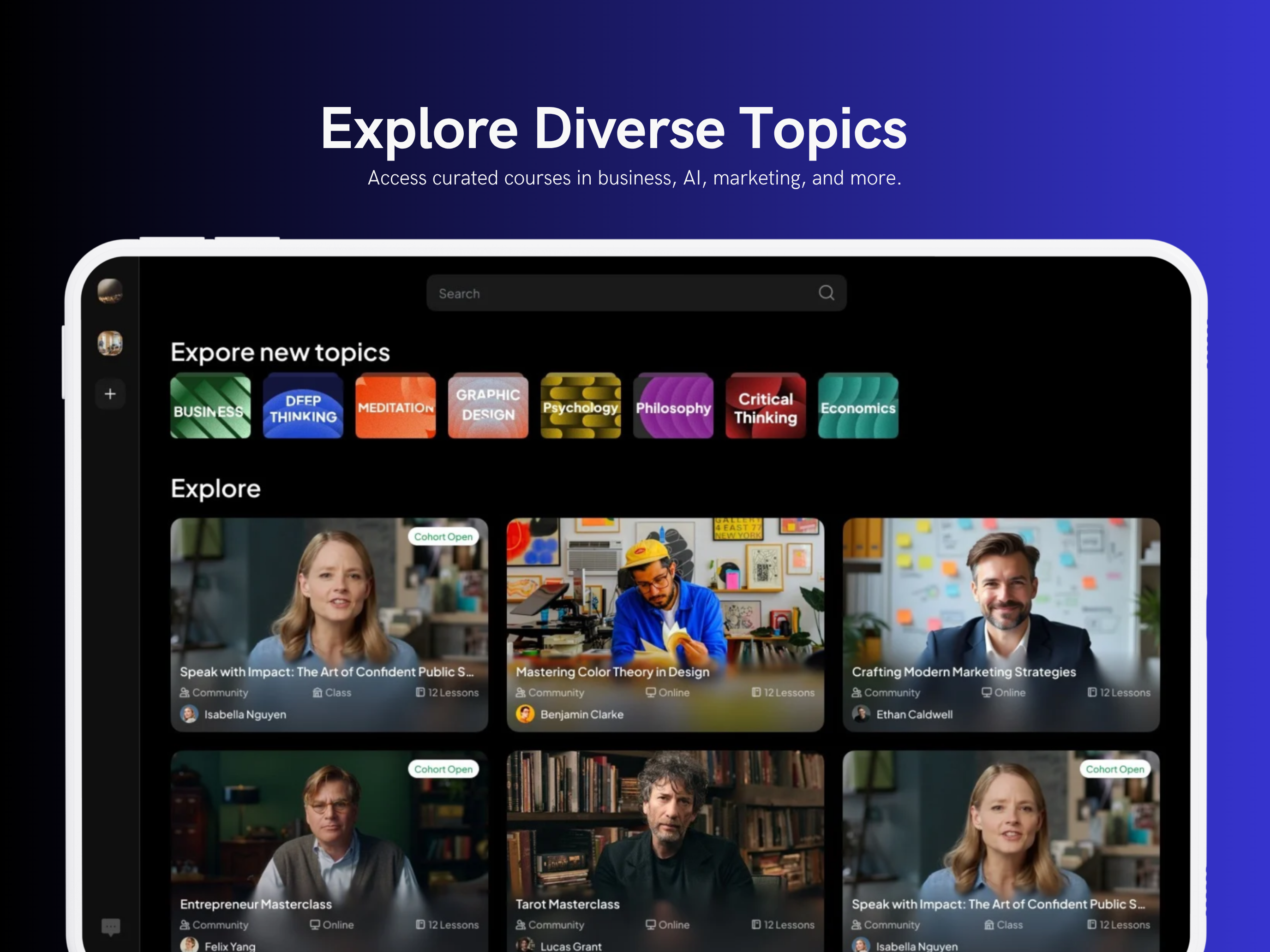Click 12 Lessons icon on Entrepreneur Masterclass card
1270x952 pixels.
coord(420,925)
